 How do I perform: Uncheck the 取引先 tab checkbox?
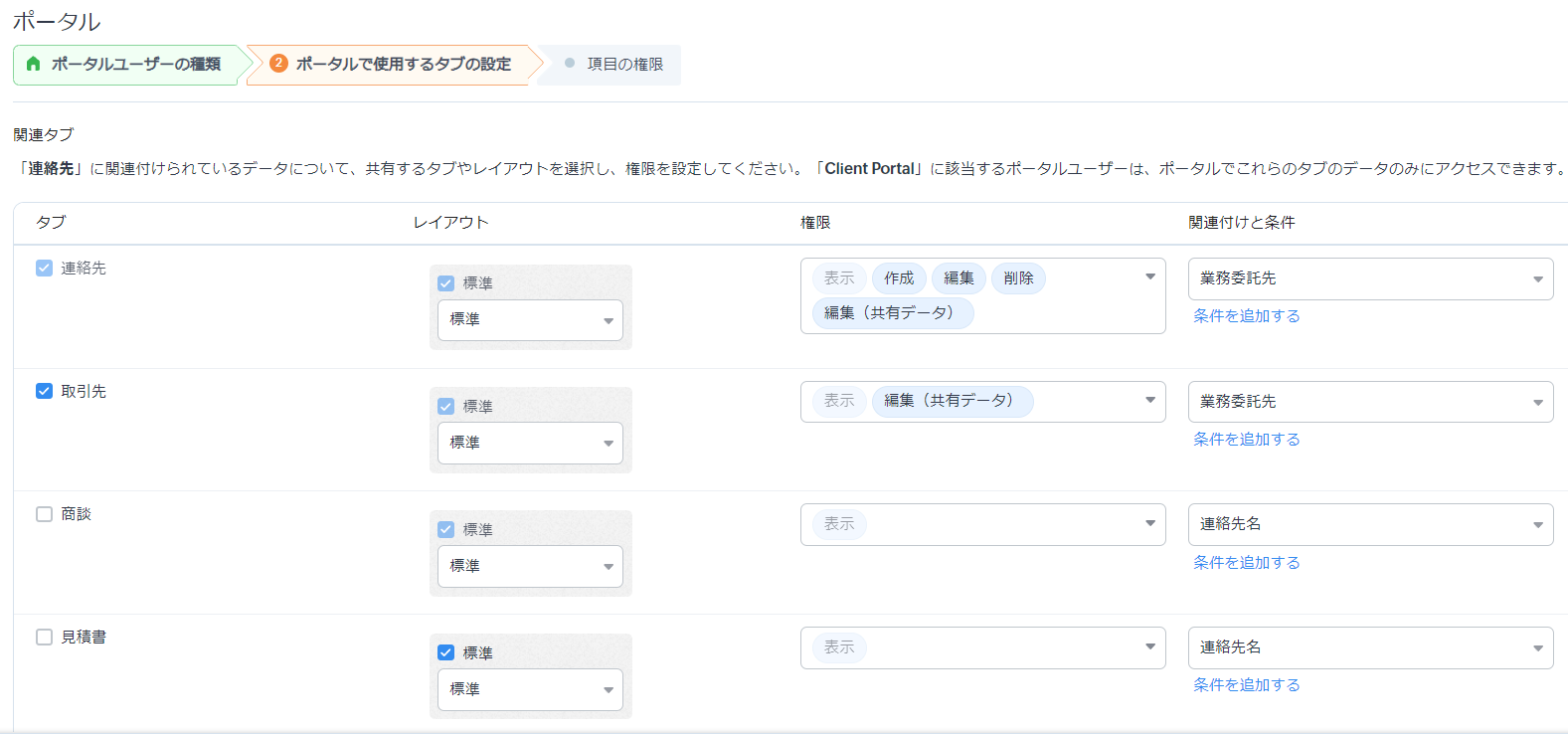coord(44,391)
